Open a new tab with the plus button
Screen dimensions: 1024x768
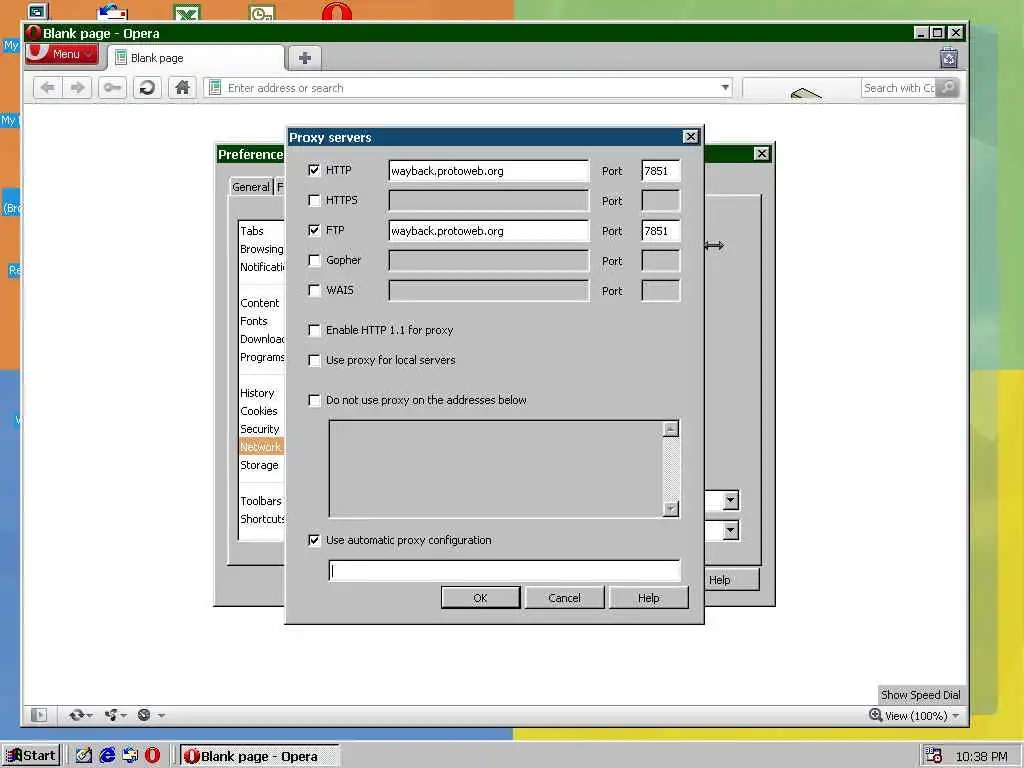[304, 57]
